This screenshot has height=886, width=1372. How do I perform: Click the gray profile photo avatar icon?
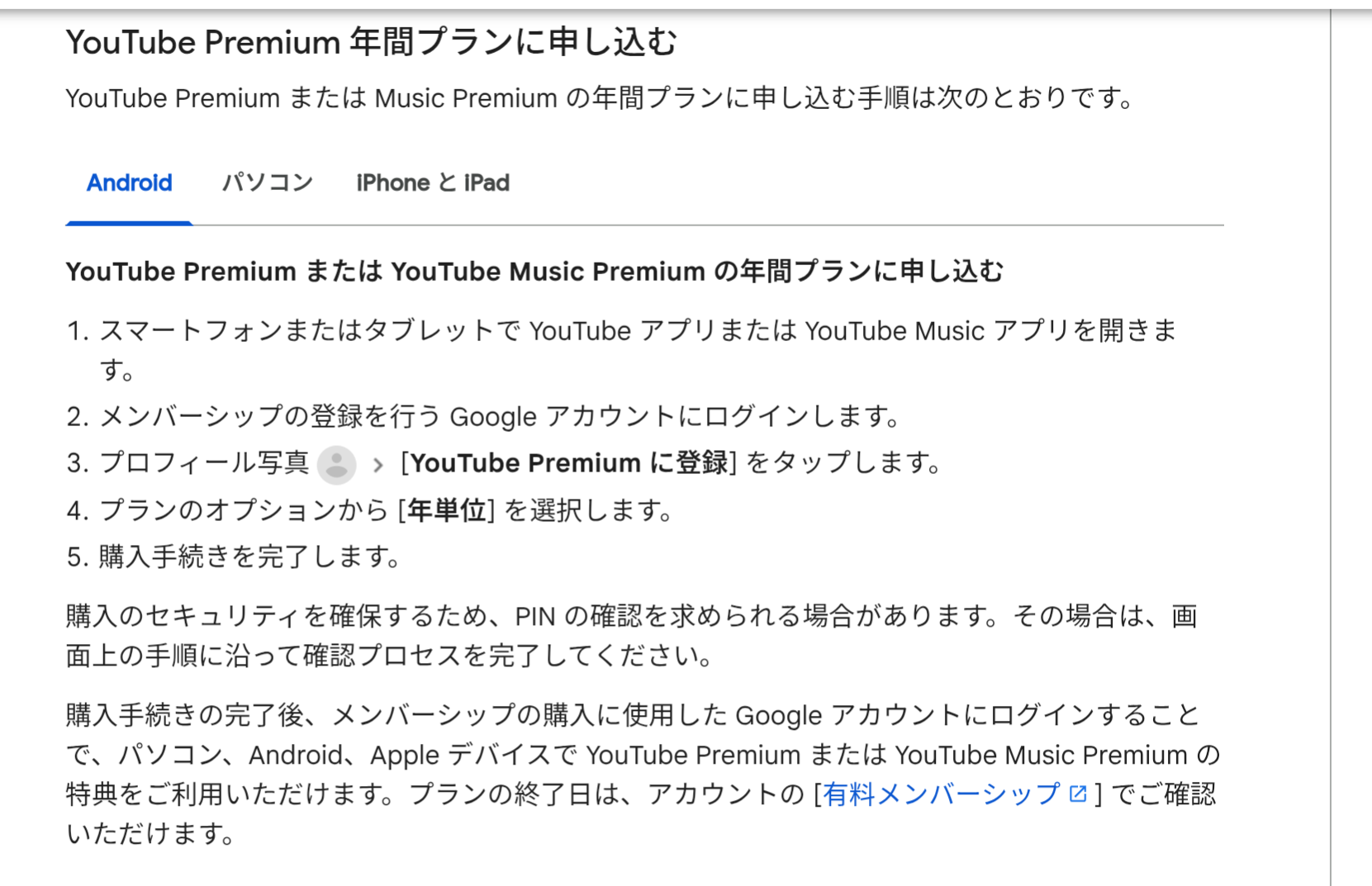coord(336,465)
